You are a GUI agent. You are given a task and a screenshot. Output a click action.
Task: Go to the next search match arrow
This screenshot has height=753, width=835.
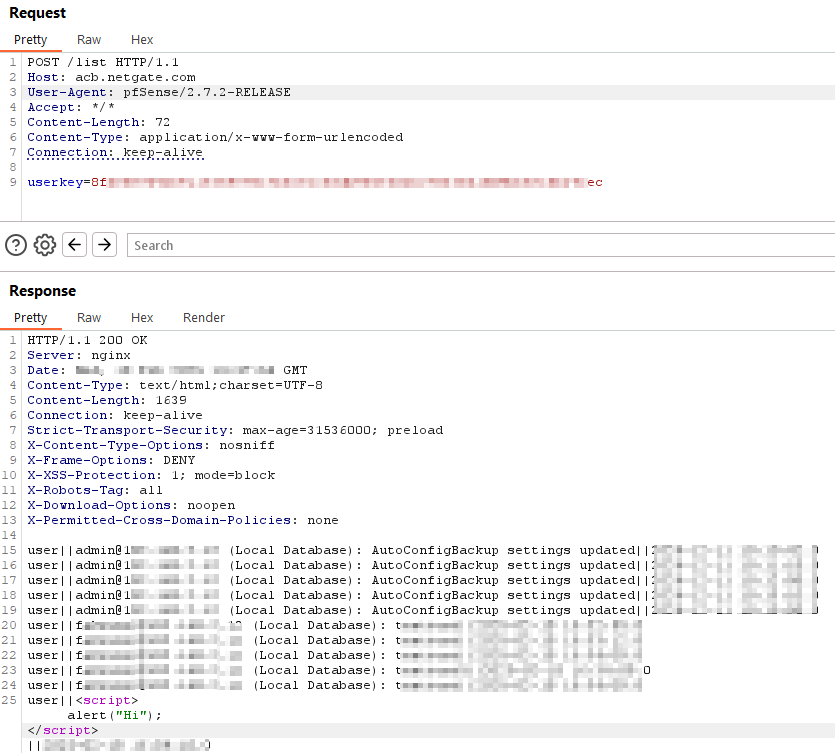point(104,245)
